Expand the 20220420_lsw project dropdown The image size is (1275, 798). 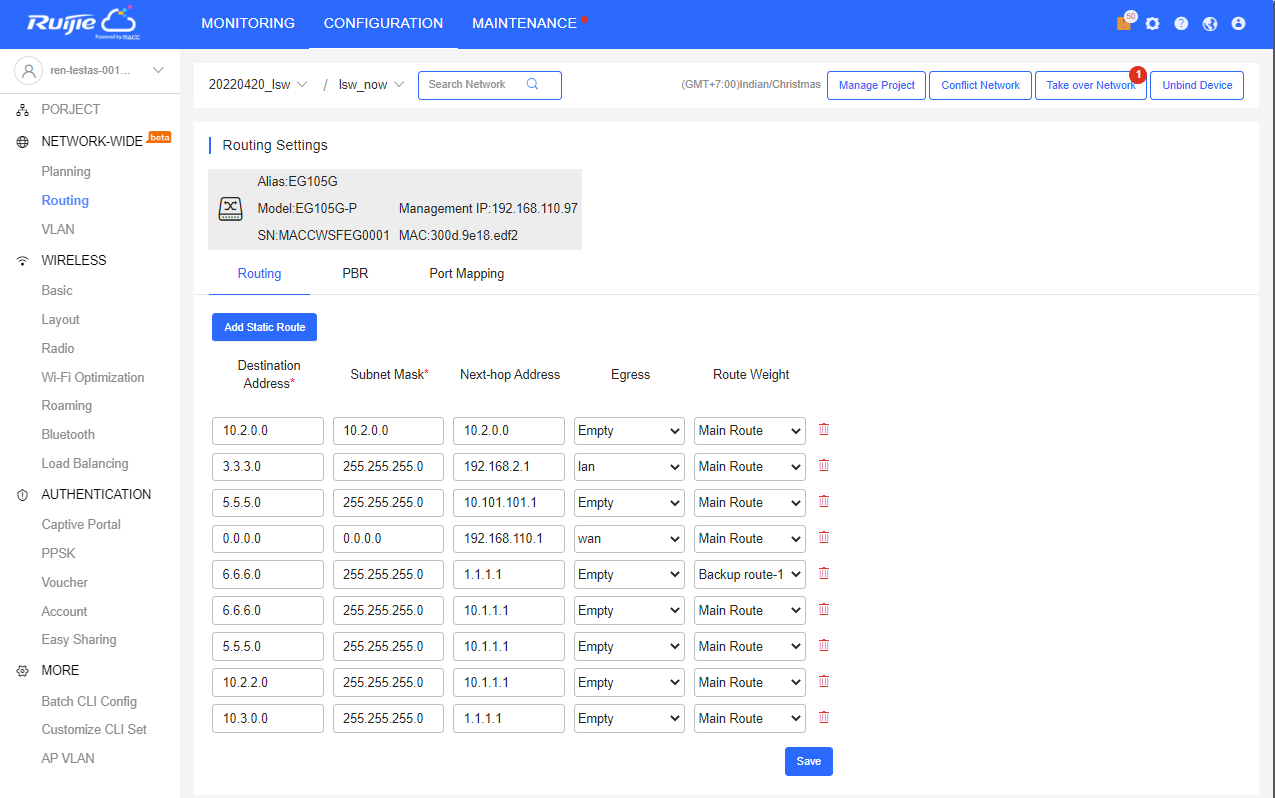[258, 85]
